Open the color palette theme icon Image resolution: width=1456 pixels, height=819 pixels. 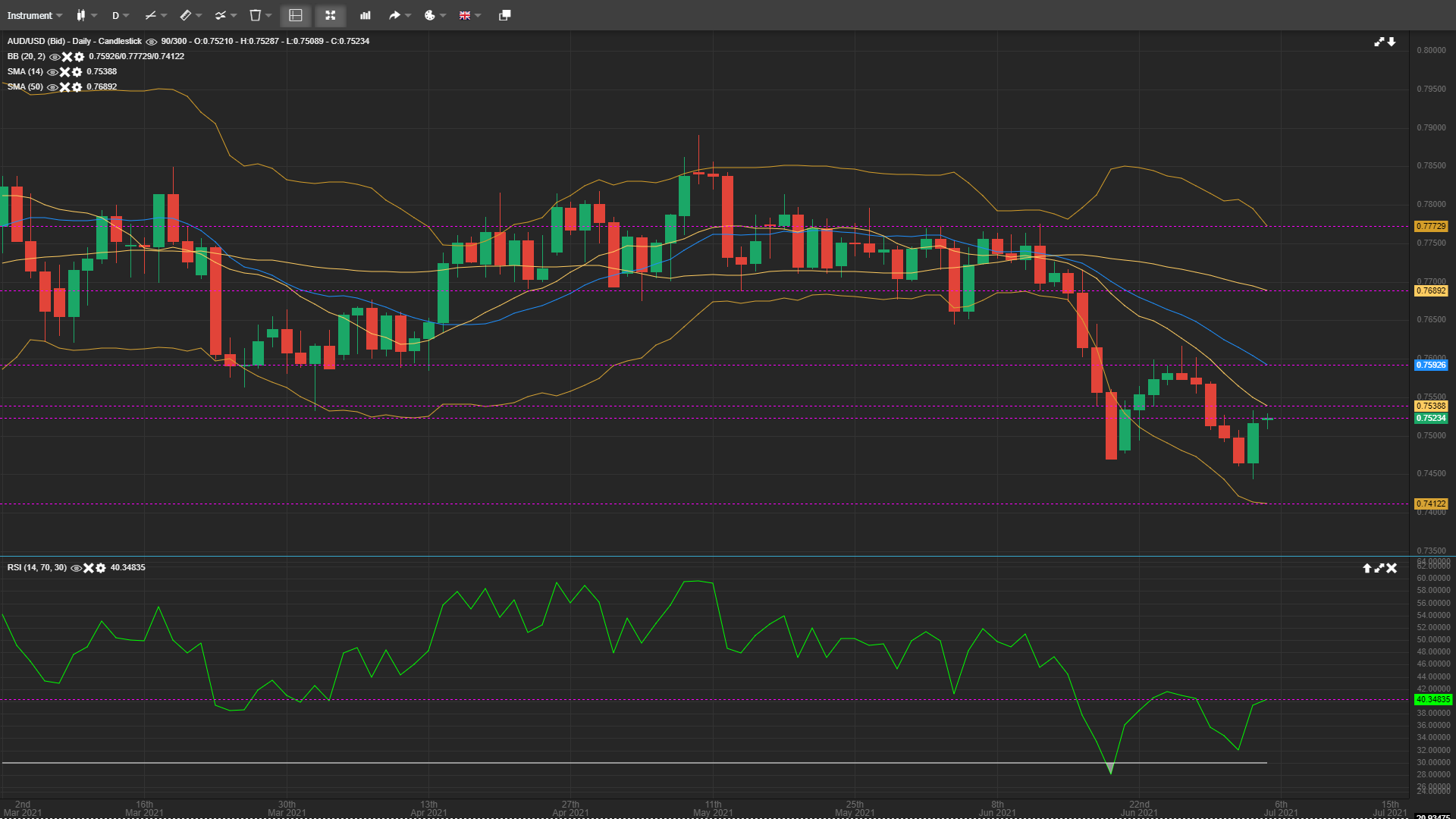pyautogui.click(x=429, y=15)
